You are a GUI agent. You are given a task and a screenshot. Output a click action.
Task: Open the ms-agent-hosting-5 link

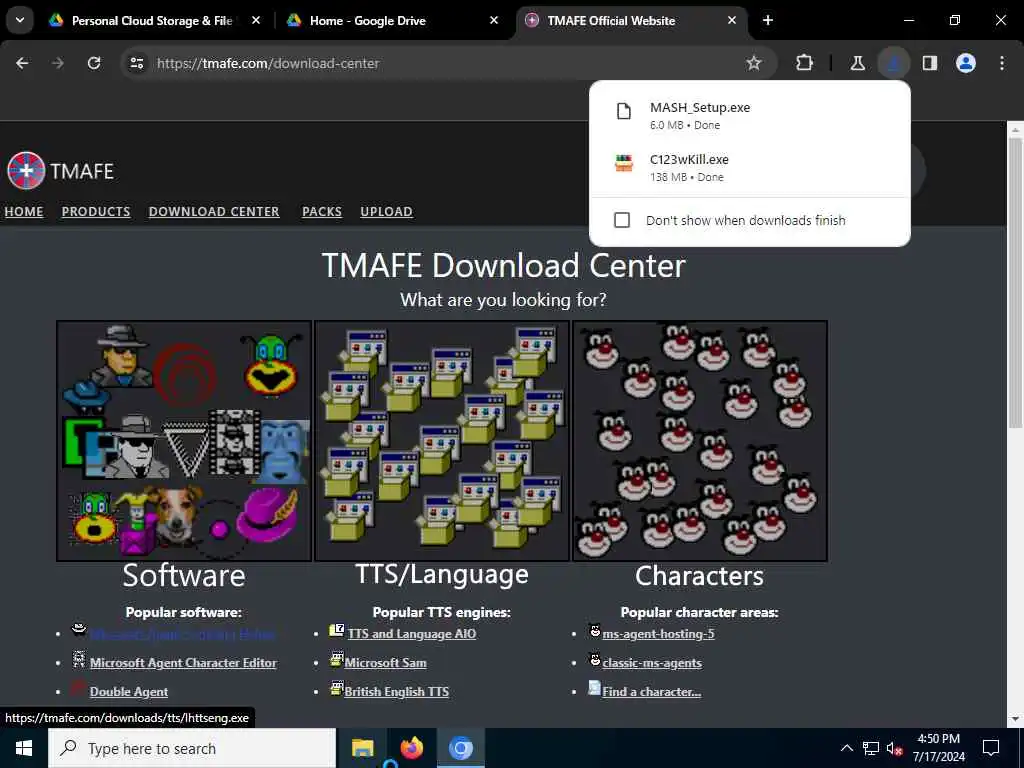658,633
